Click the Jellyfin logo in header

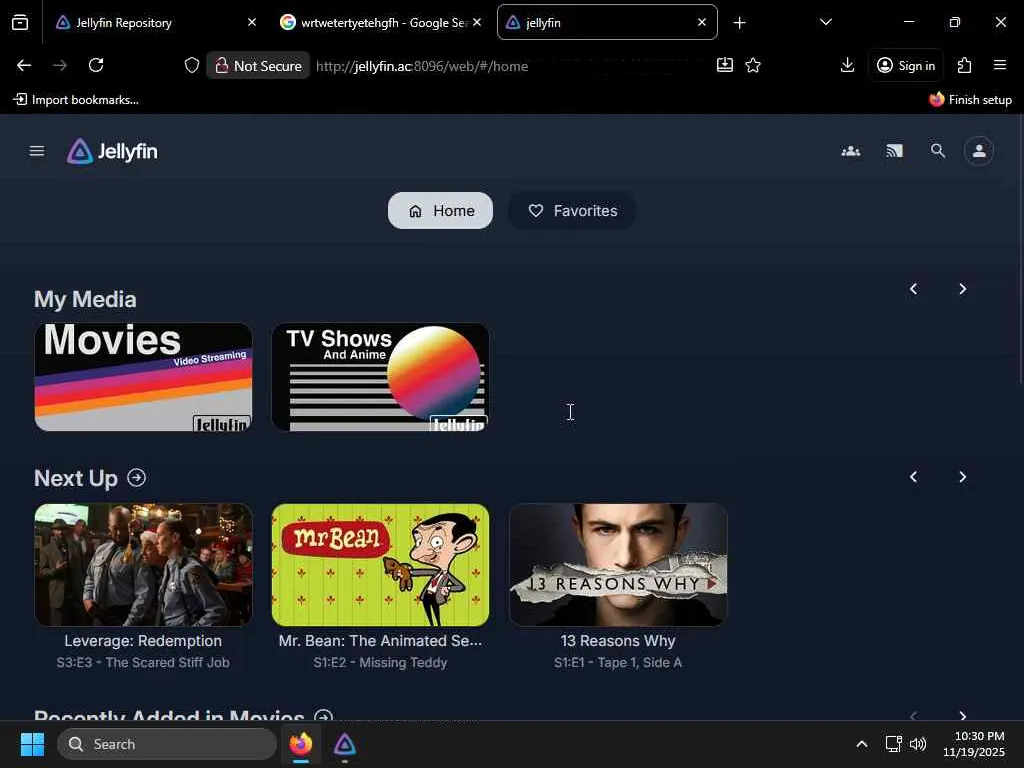[112, 152]
